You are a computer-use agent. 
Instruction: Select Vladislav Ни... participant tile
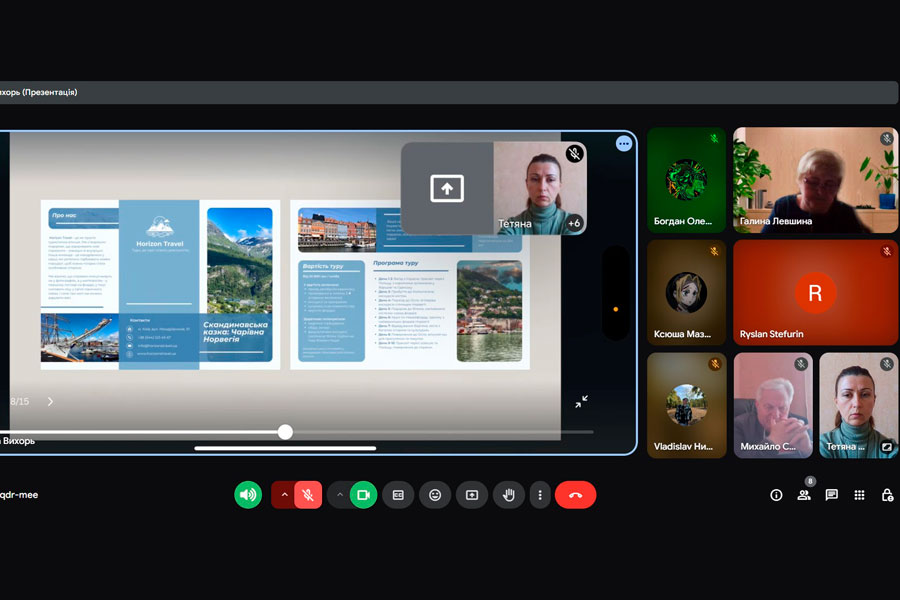[x=686, y=405]
